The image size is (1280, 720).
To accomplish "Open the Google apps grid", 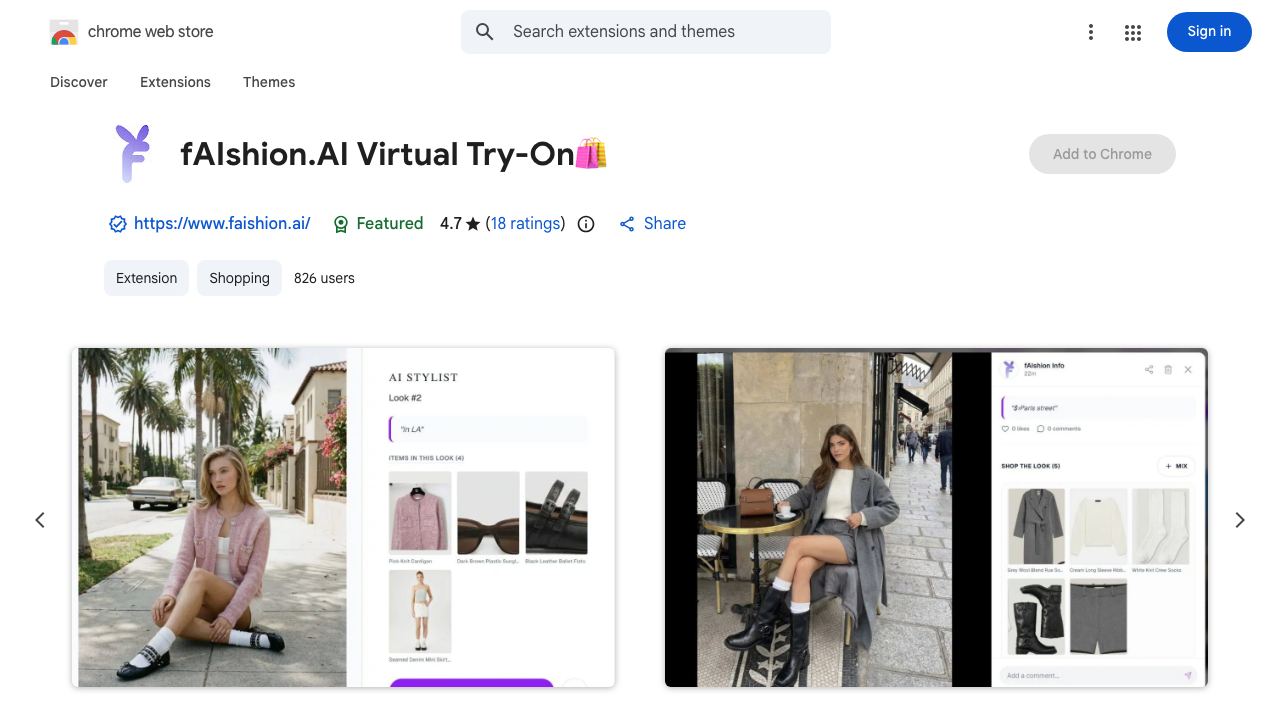I will coord(1133,32).
